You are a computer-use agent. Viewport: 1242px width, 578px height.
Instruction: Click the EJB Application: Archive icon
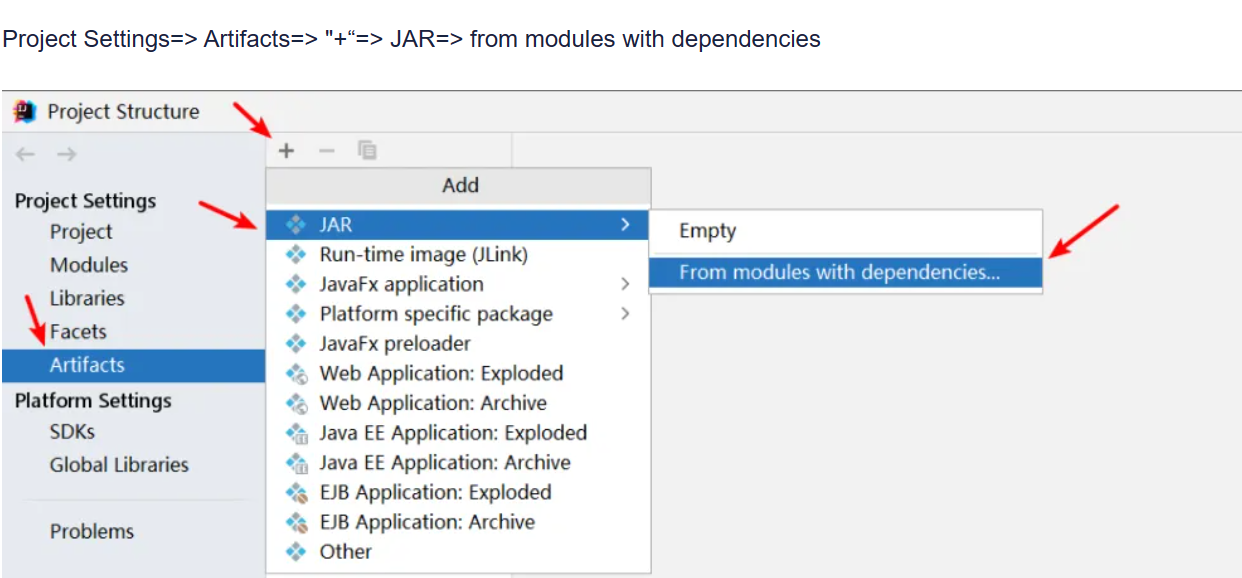click(x=296, y=523)
